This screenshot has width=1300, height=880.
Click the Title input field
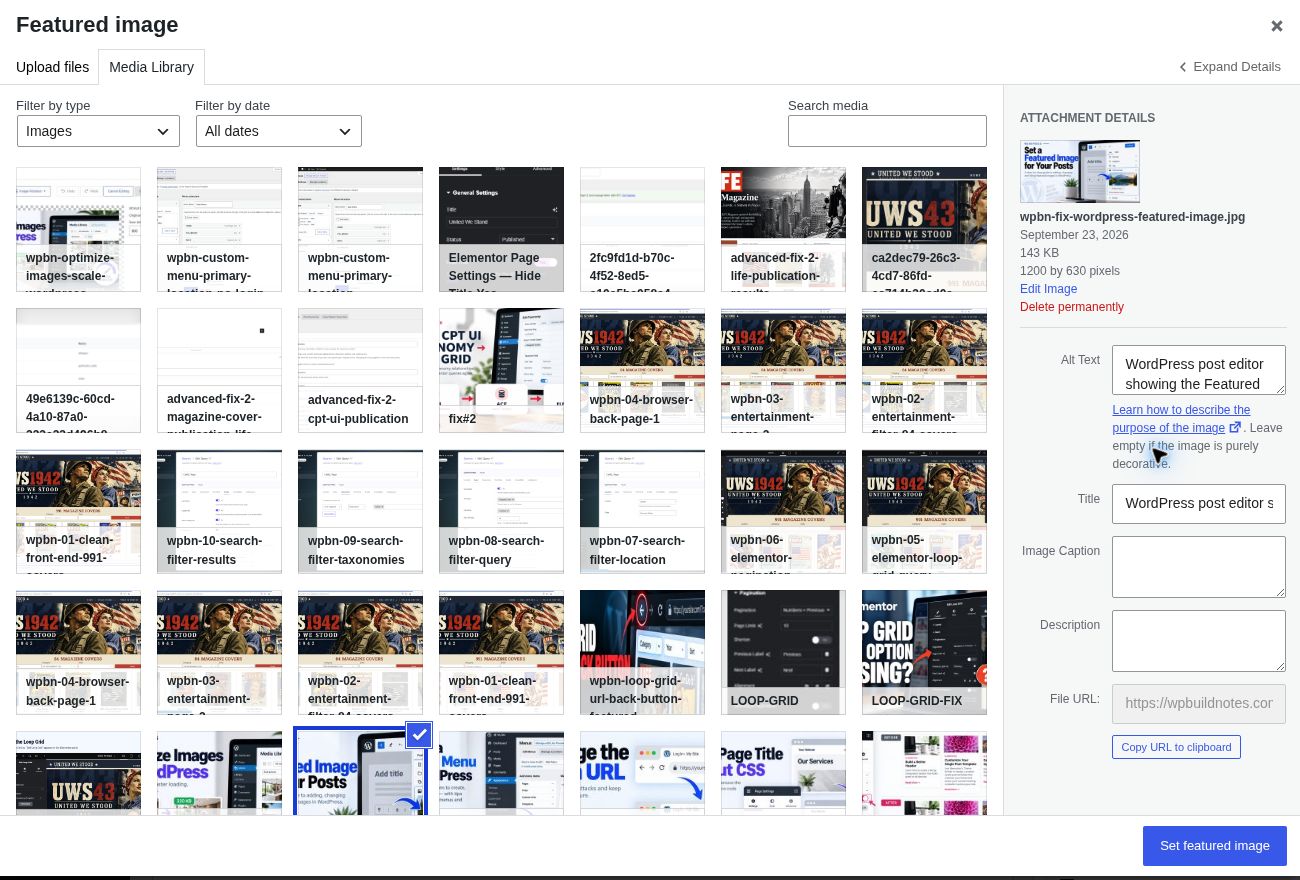click(x=1199, y=503)
